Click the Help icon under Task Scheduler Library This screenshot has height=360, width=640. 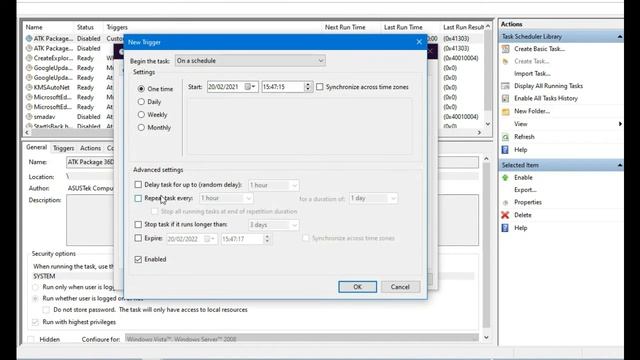click(505, 150)
